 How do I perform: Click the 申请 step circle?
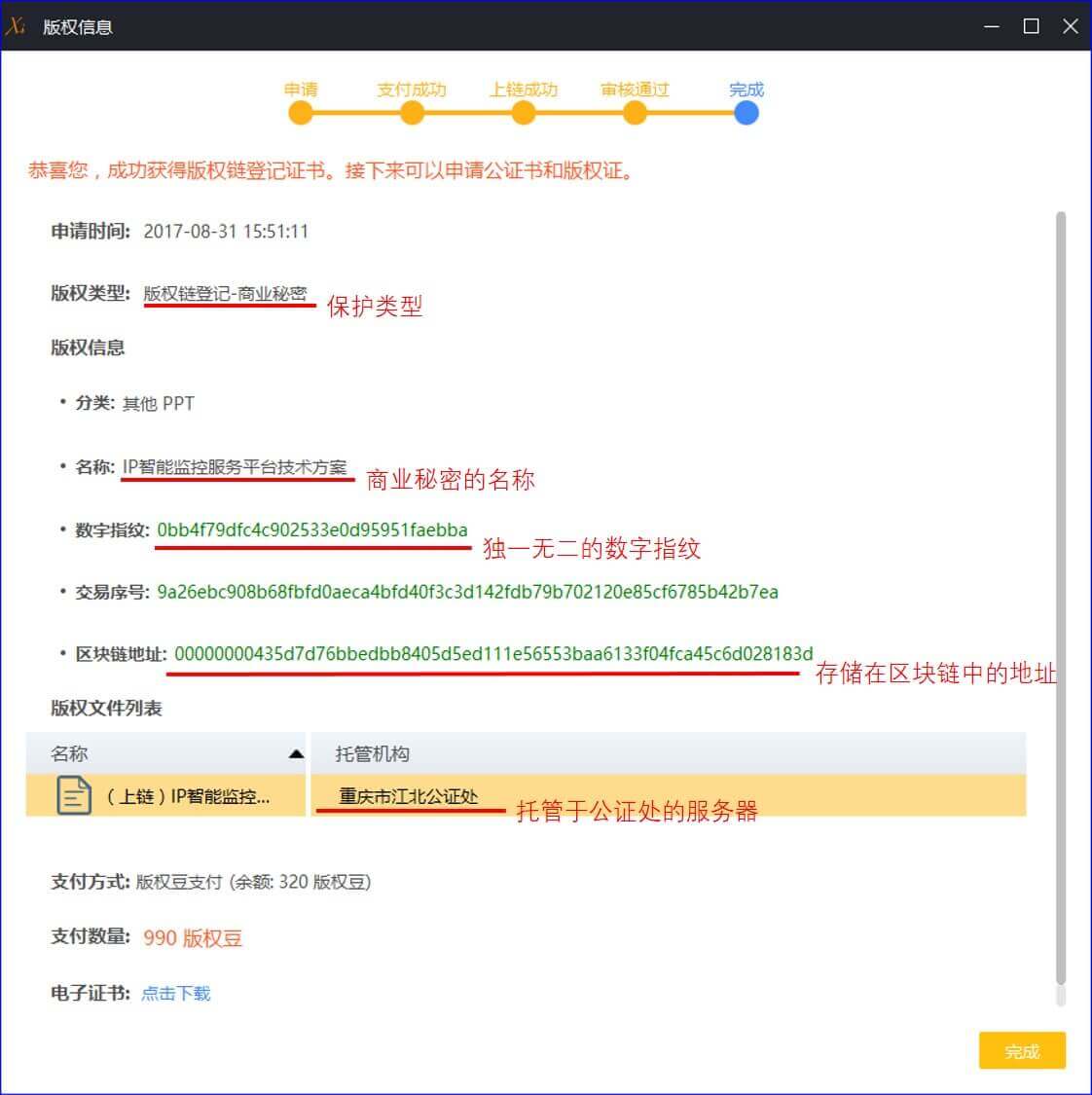tap(300, 113)
